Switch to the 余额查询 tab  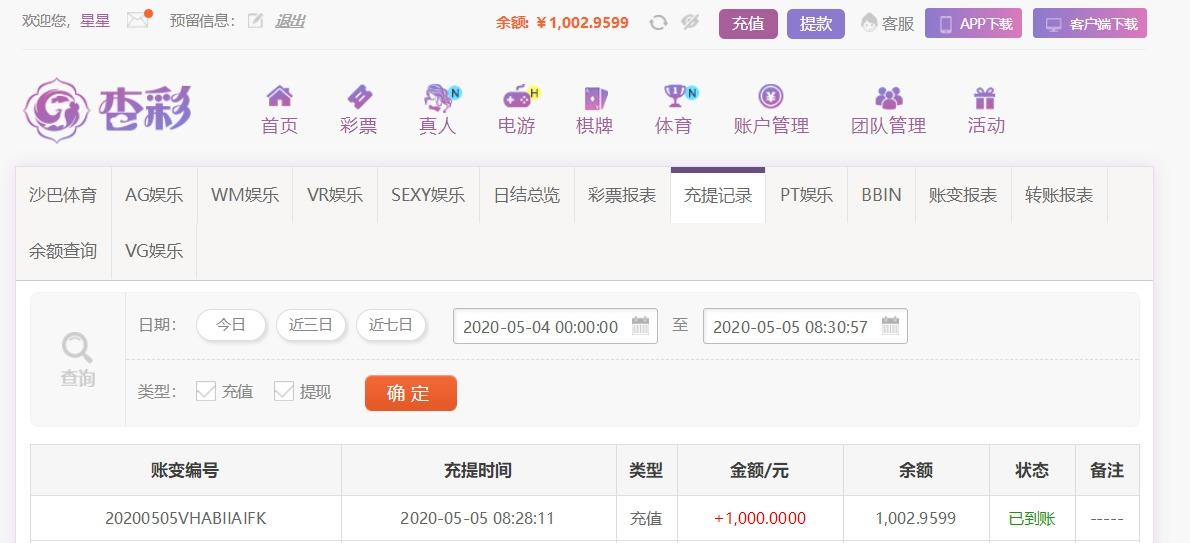(x=63, y=251)
